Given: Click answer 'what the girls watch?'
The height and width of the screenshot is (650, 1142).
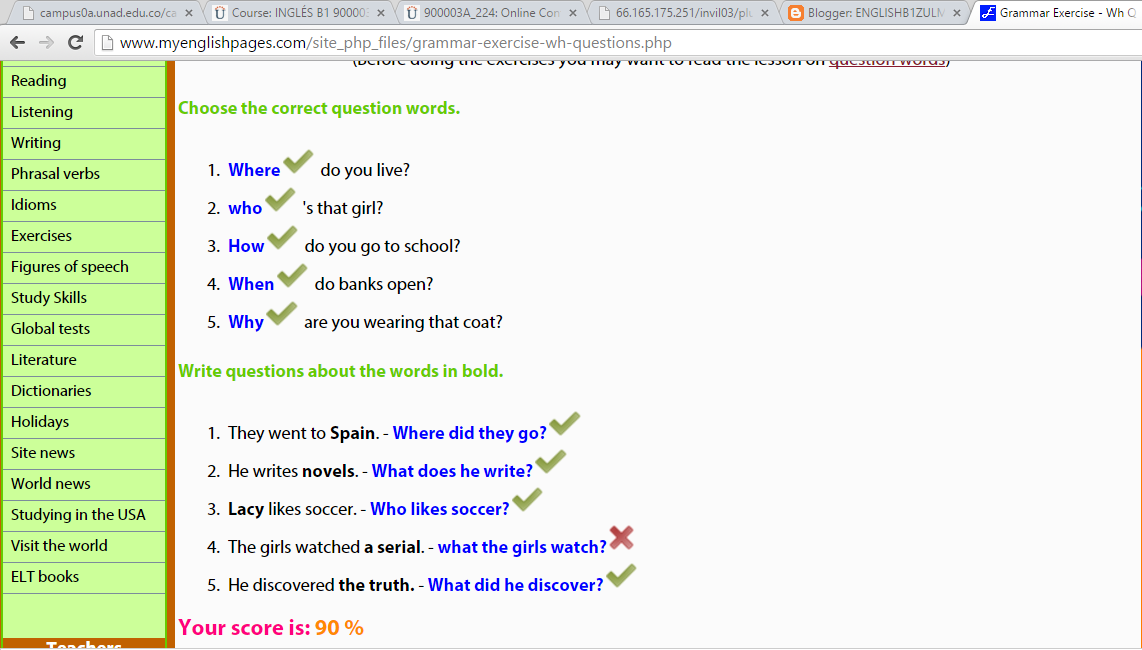Looking at the screenshot, I should click(x=522, y=547).
